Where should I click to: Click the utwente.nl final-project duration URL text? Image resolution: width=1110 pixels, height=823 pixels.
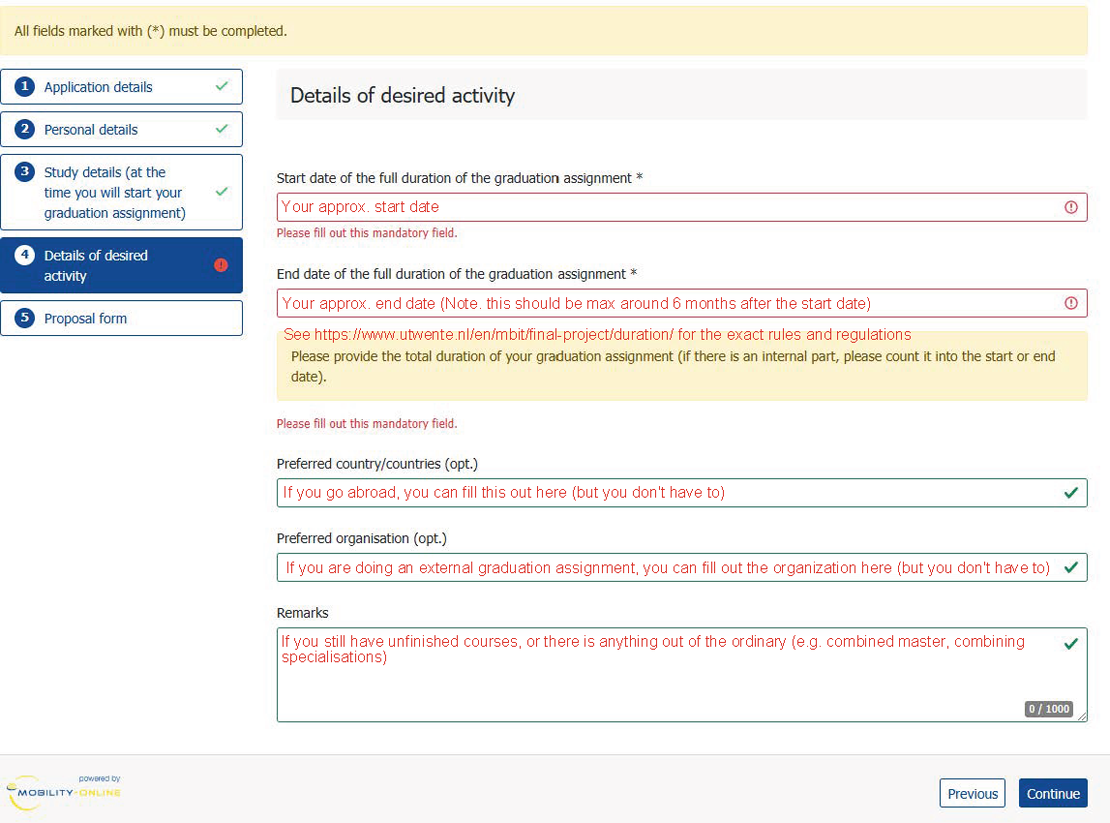pyautogui.click(x=493, y=335)
